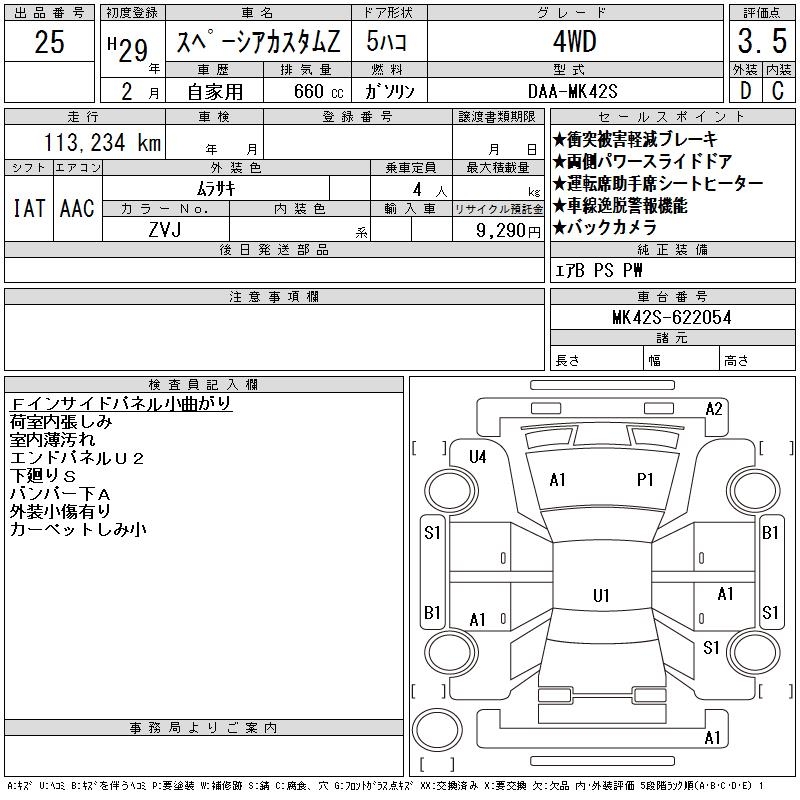The width and height of the screenshot is (800, 800).
Task: Click the A1 marker beside the P1 marker
Action: pyautogui.click(x=558, y=480)
